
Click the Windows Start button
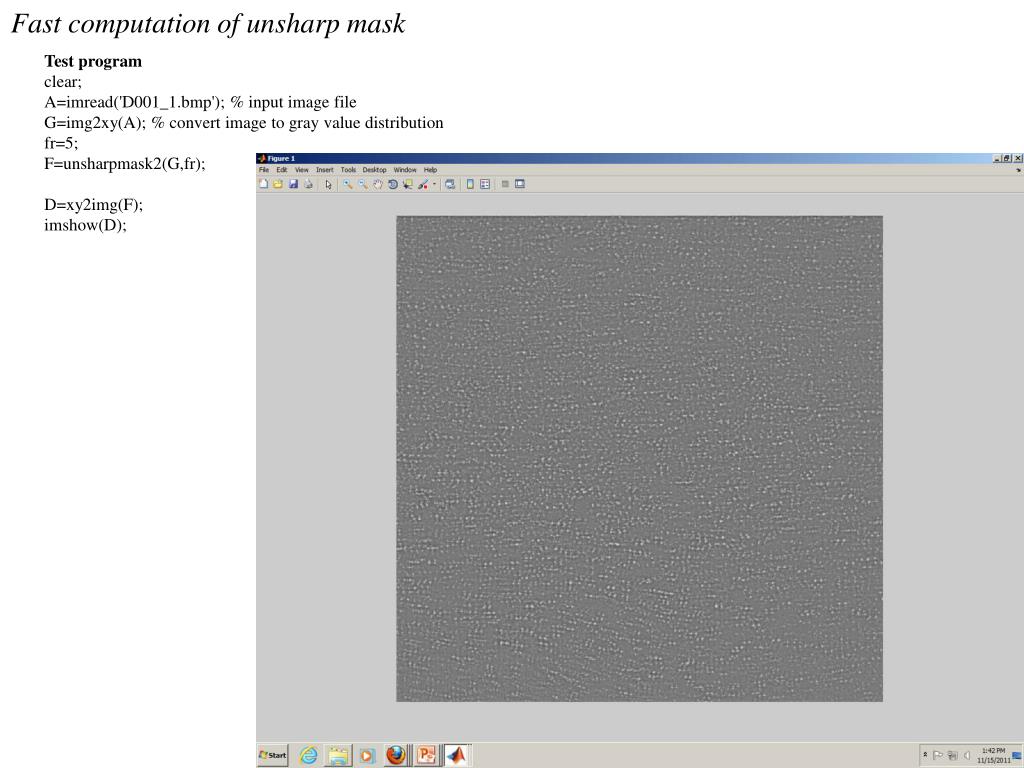tap(273, 755)
